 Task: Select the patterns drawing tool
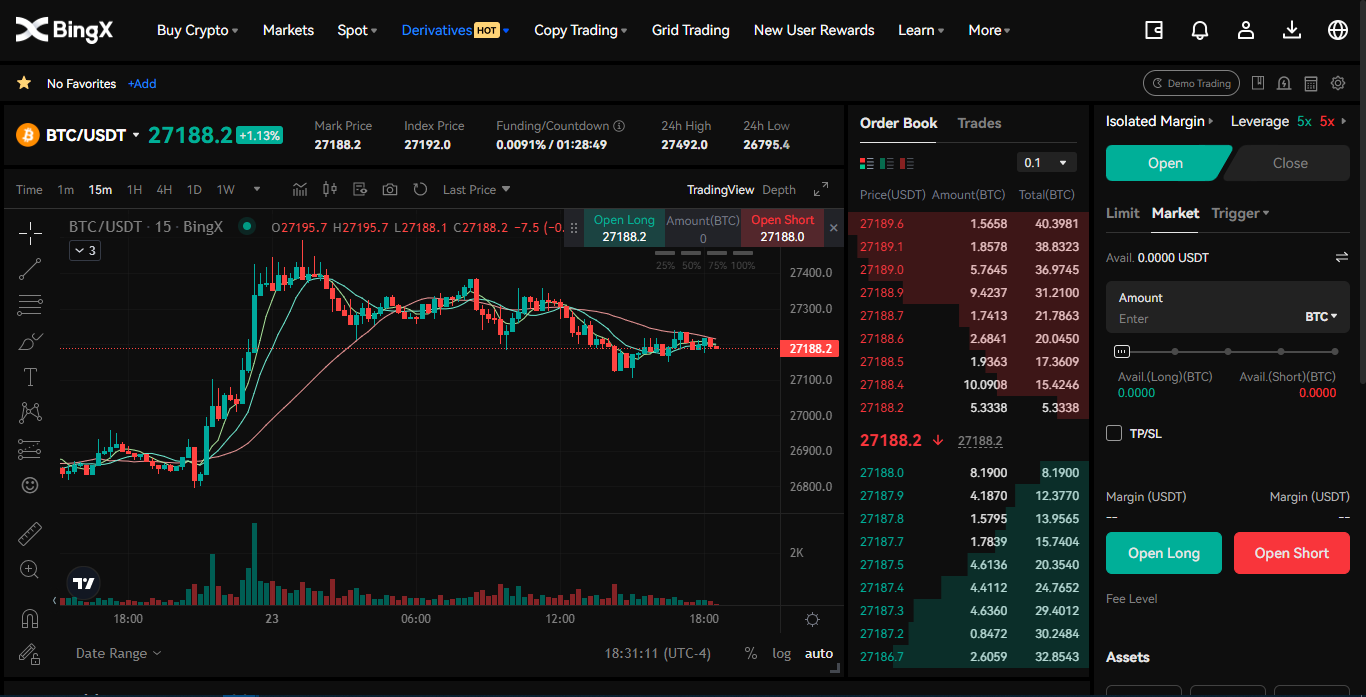30,413
